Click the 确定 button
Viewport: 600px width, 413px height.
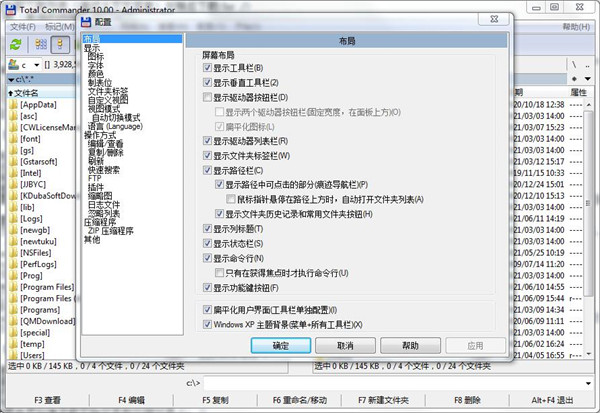280,345
